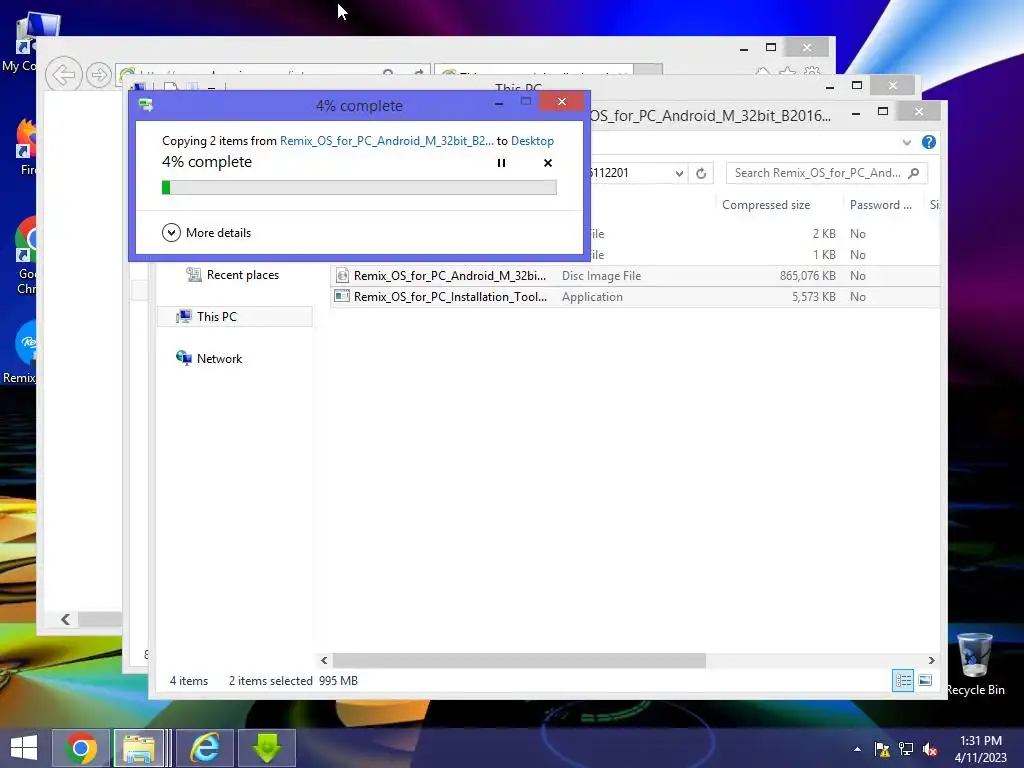
Task: Click 5,573 KB compressed size cell
Action: pyautogui.click(x=813, y=296)
